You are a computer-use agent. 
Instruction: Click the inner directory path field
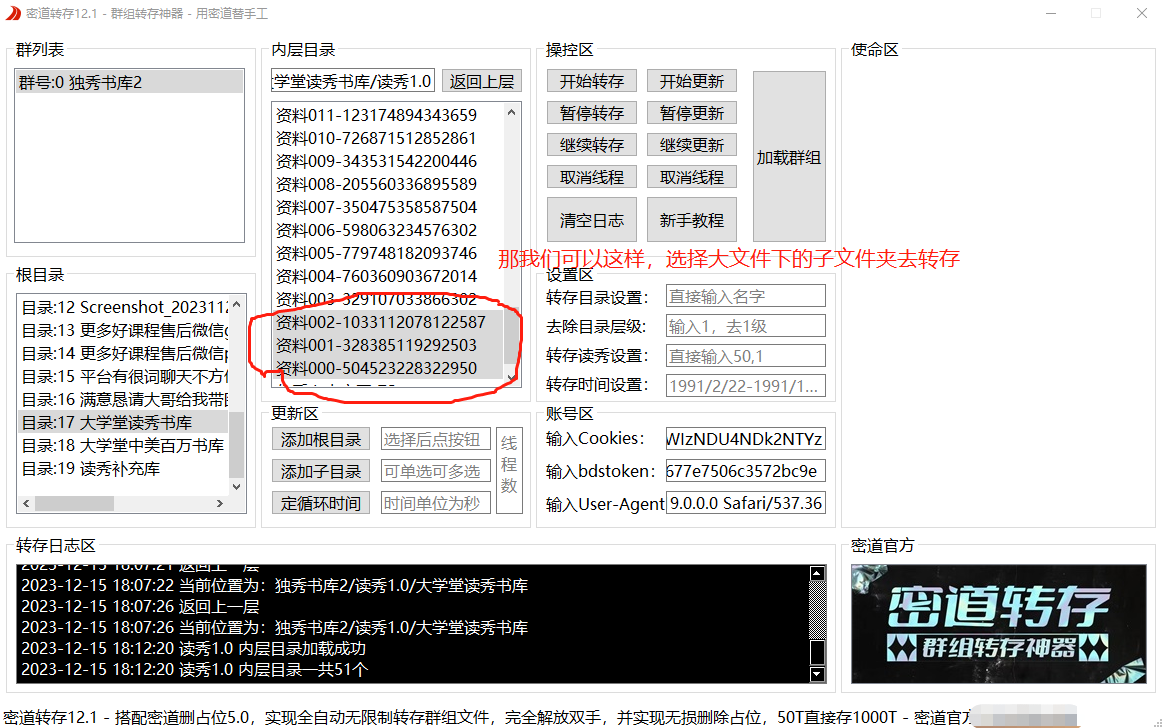pos(353,81)
